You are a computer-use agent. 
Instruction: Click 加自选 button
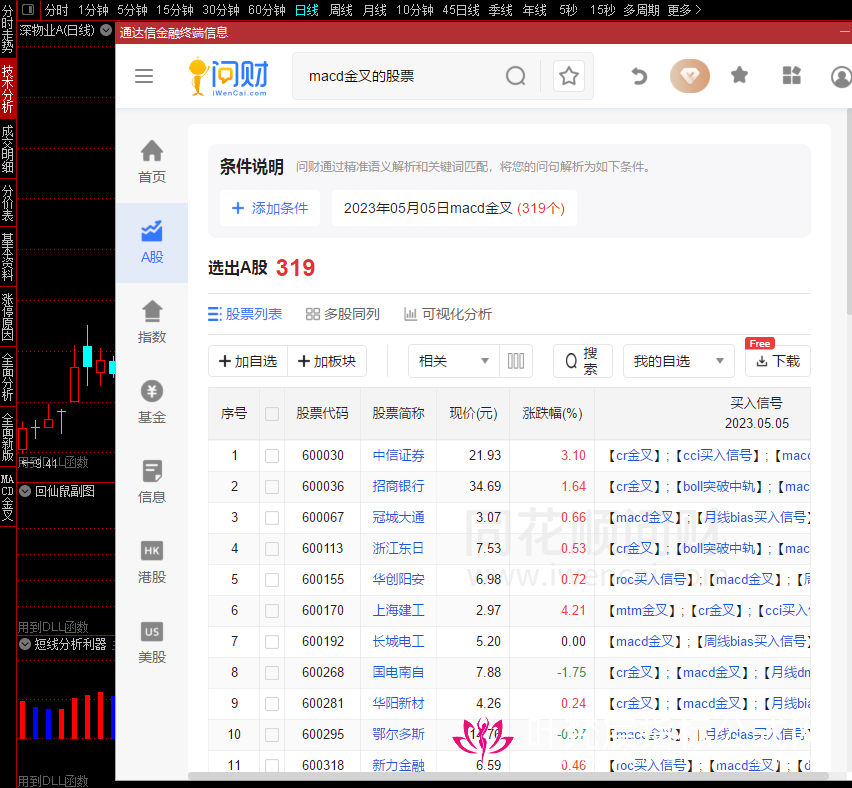(248, 361)
